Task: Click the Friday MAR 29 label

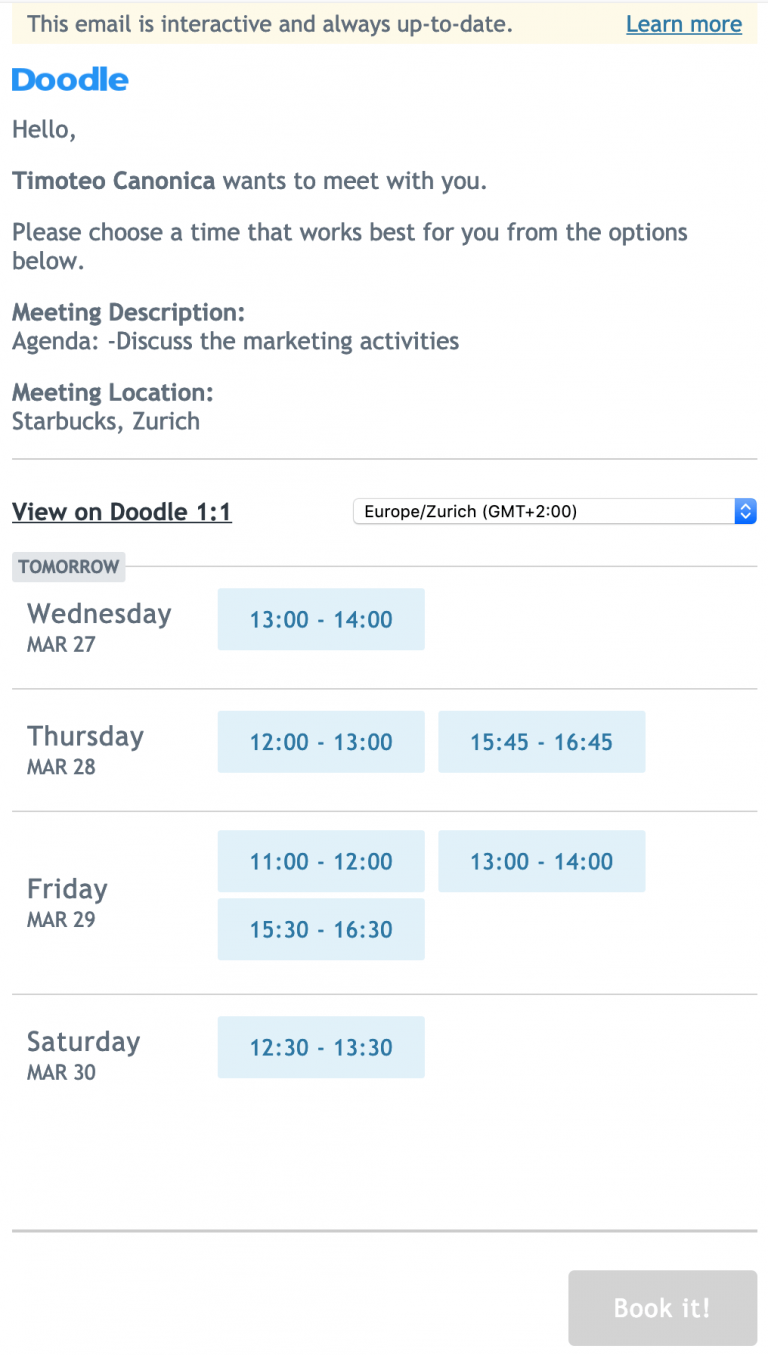Action: point(66,901)
